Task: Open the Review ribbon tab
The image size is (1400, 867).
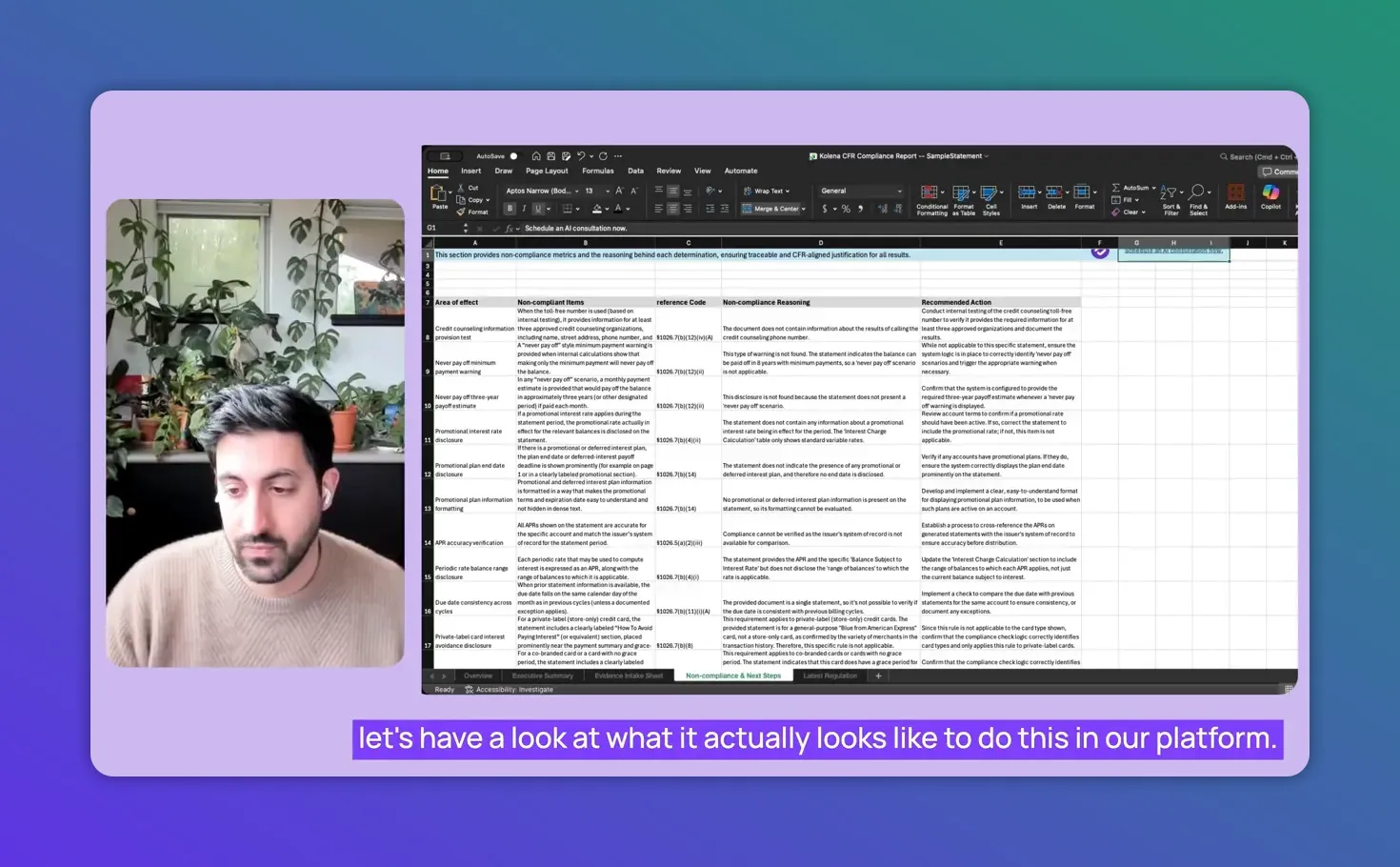Action: (x=669, y=171)
